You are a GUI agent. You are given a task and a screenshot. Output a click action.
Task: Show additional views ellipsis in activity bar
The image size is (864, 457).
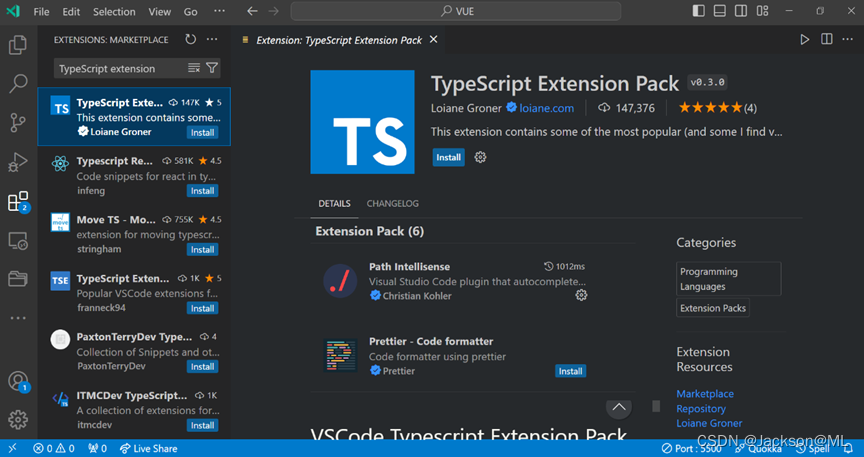tap(18, 318)
